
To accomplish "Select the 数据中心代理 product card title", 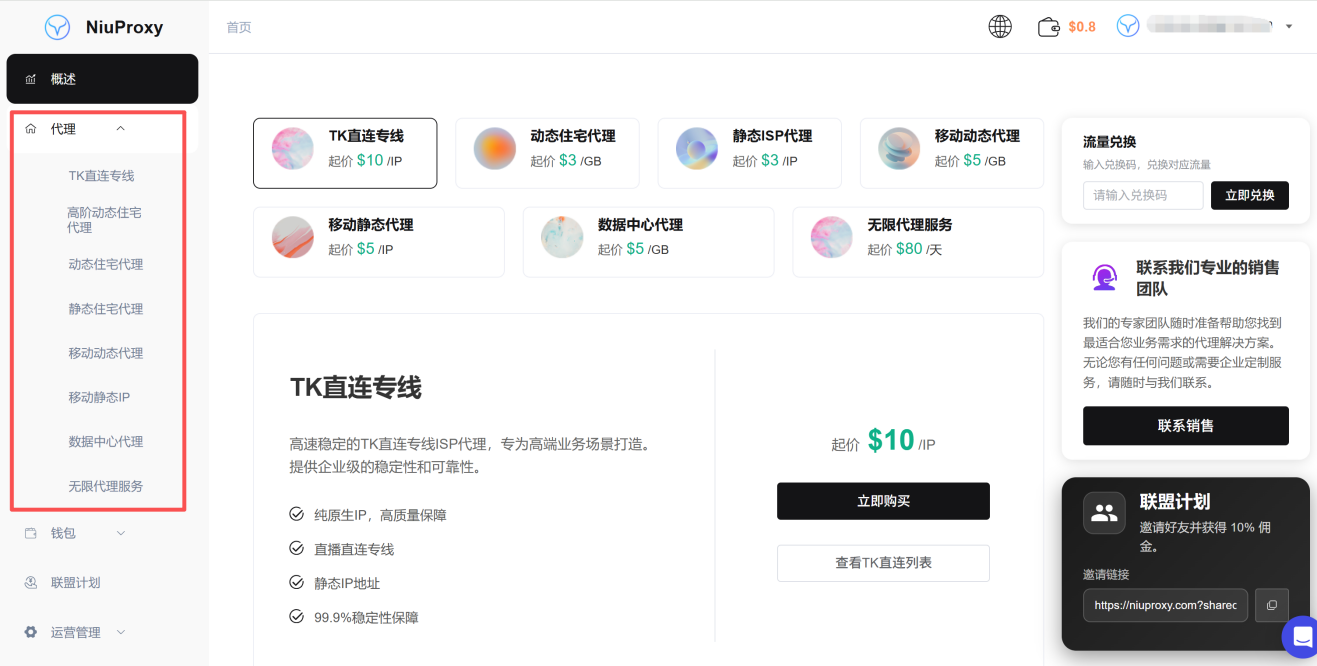I will coord(640,225).
